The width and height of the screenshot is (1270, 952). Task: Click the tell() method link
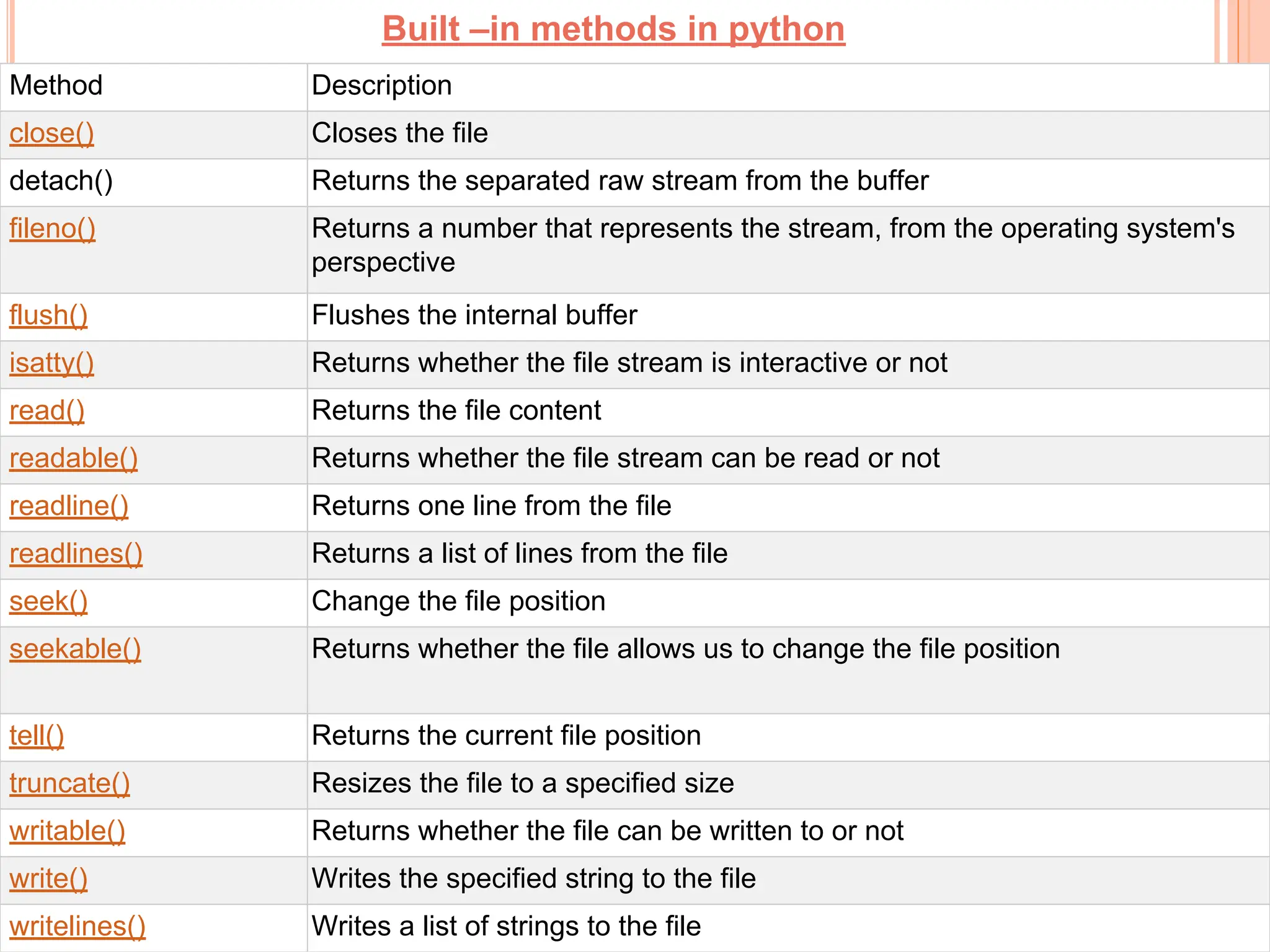37,737
